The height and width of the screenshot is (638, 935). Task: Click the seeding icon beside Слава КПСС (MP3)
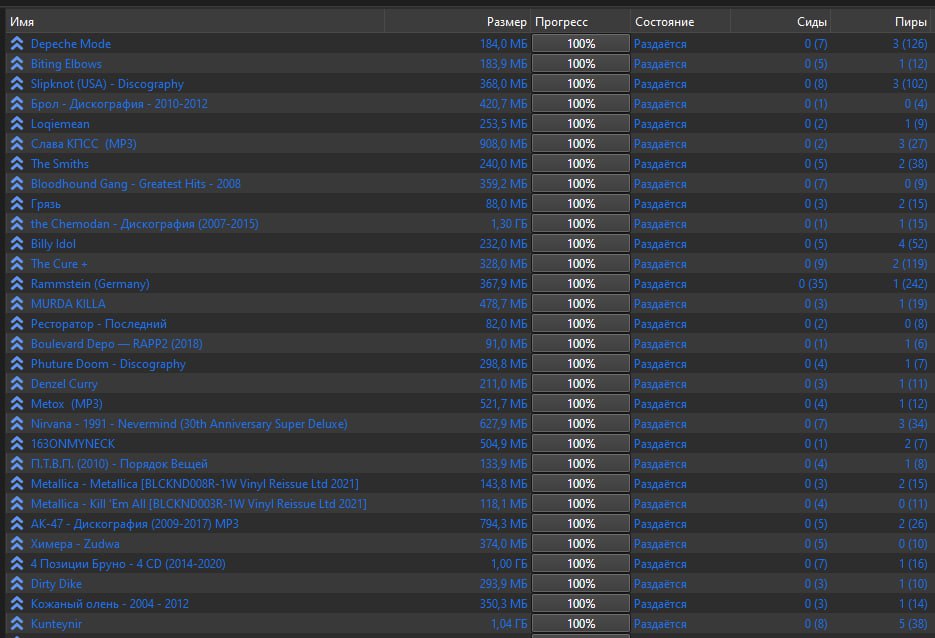[17, 144]
